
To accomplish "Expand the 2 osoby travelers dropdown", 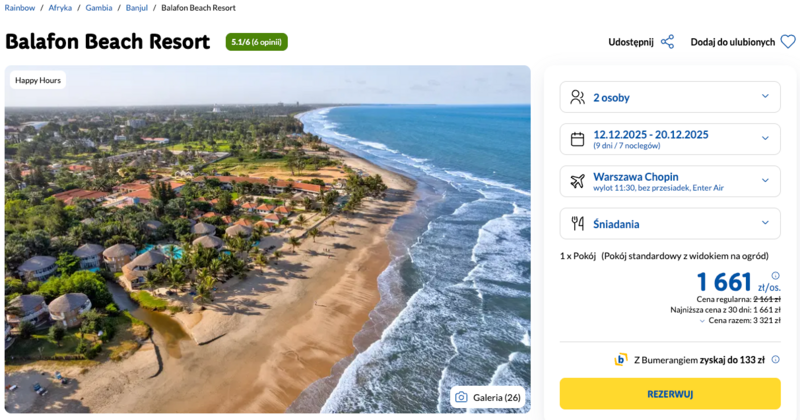I will click(x=765, y=97).
